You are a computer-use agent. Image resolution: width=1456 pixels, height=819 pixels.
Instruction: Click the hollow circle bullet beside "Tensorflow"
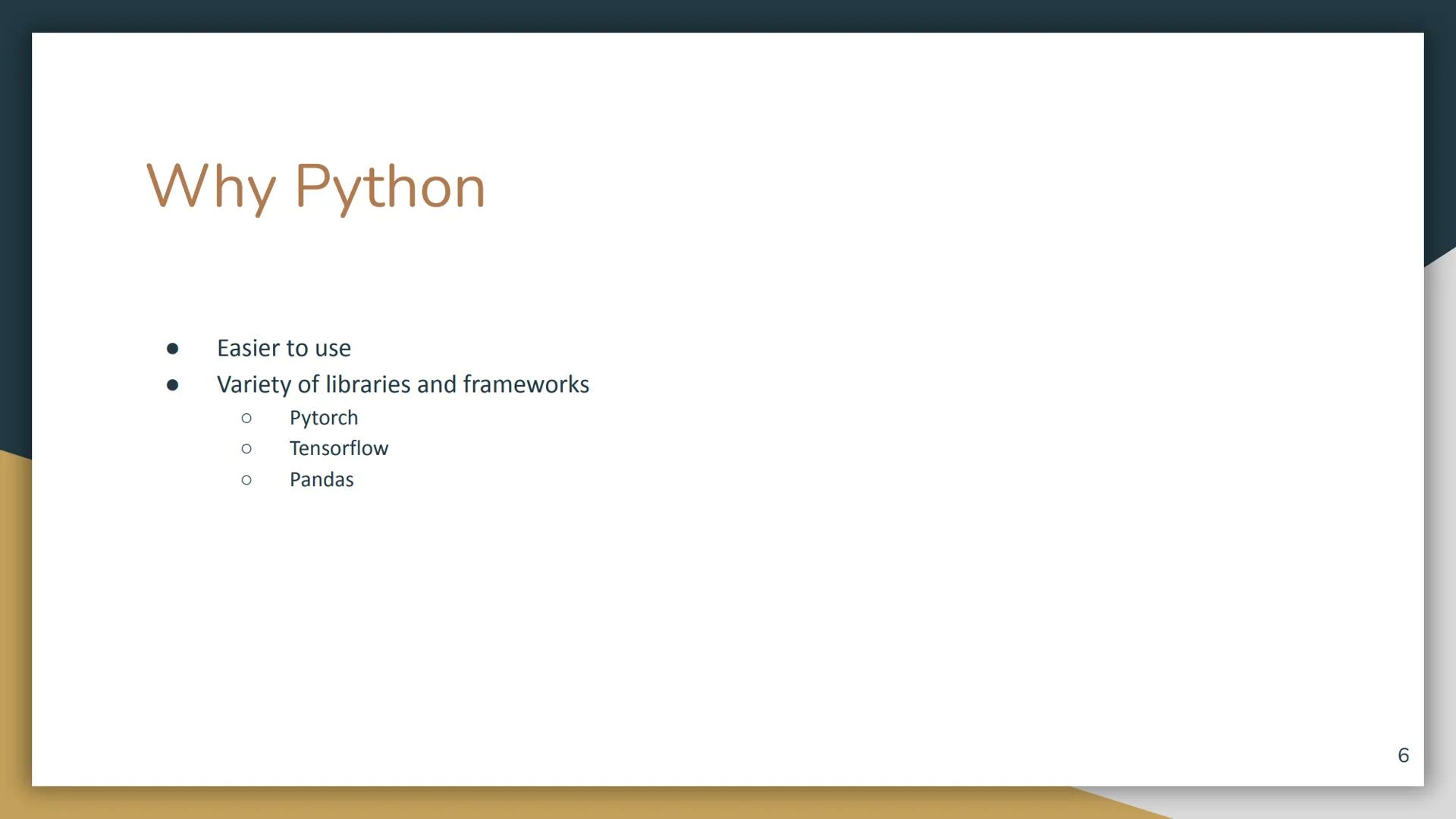(x=246, y=449)
